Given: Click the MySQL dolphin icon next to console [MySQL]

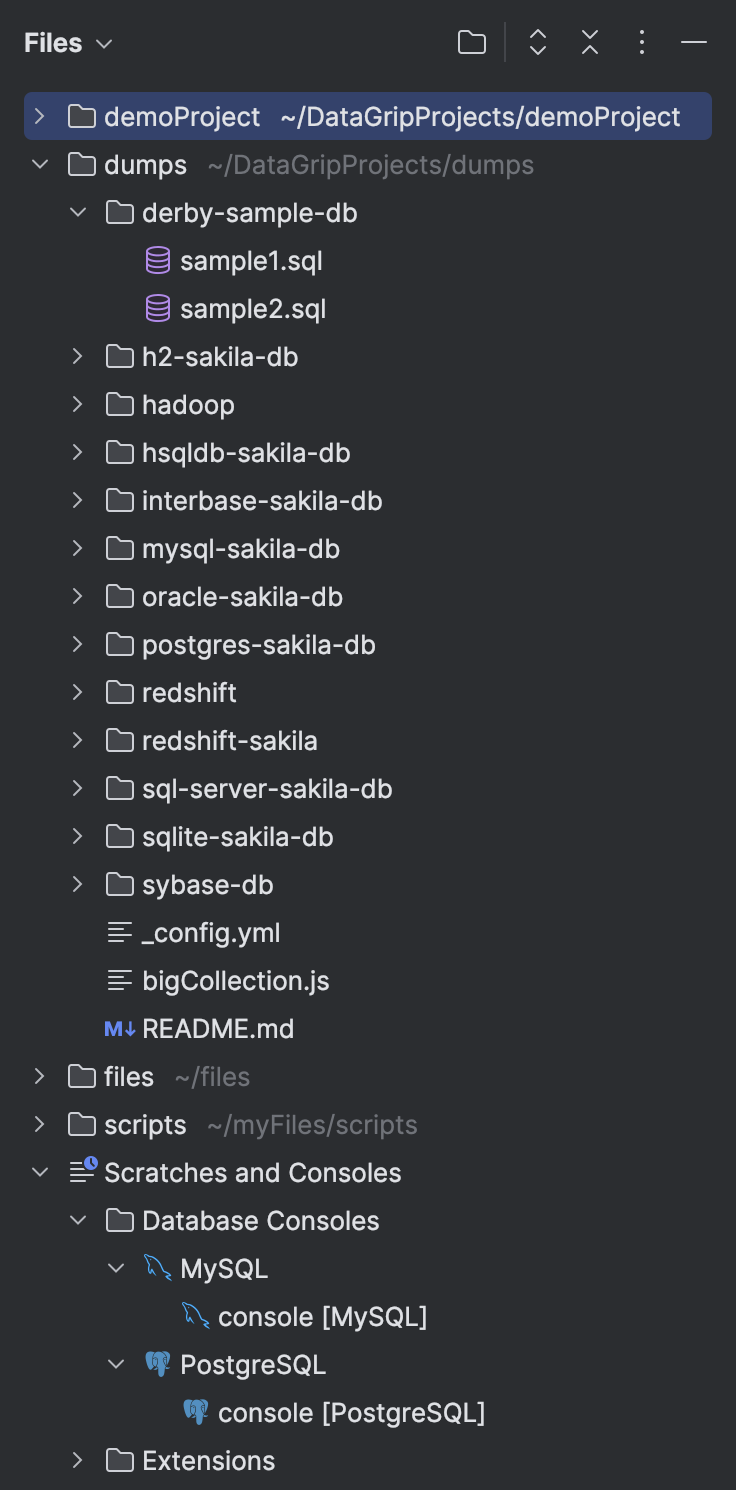Looking at the screenshot, I should tap(196, 1316).
